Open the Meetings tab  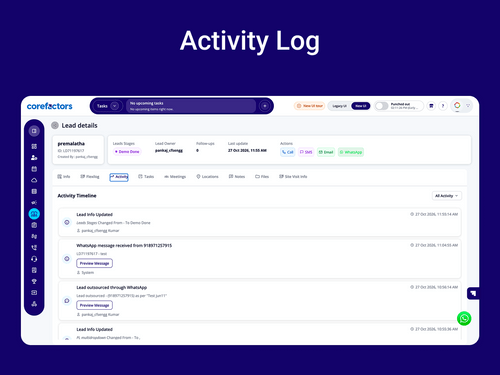coord(175,177)
